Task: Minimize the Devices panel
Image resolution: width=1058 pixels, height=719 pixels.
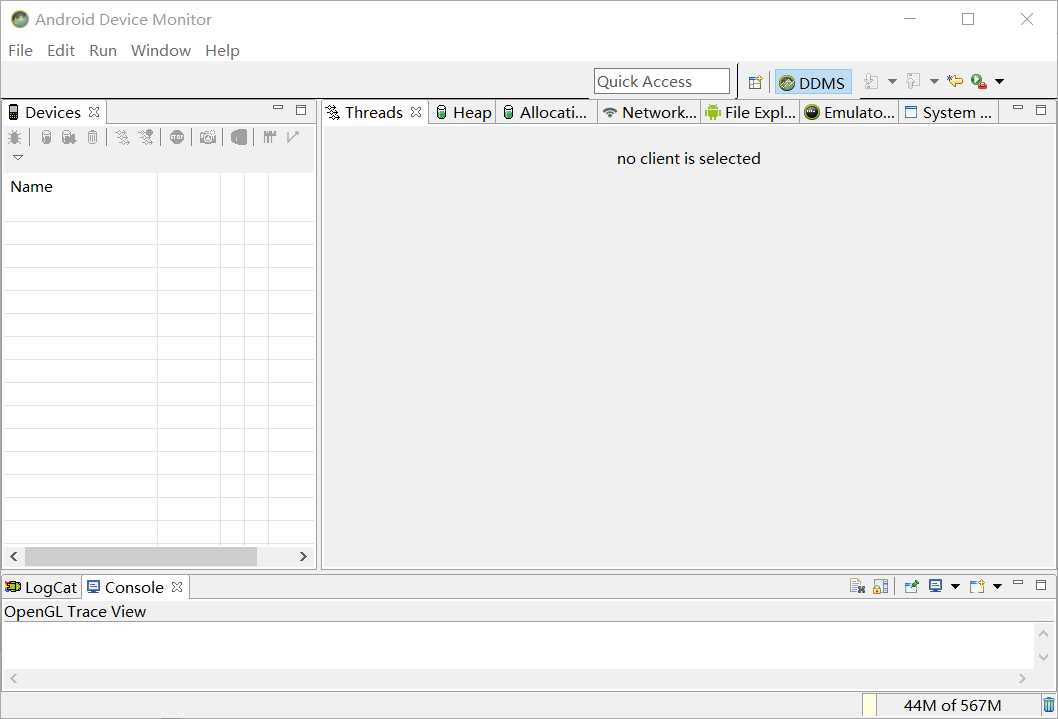Action: pyautogui.click(x=278, y=108)
